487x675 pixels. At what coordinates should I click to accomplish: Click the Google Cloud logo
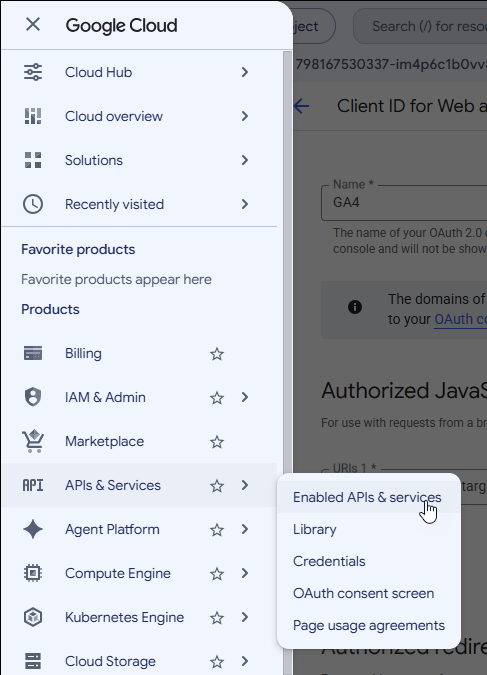coord(121,25)
